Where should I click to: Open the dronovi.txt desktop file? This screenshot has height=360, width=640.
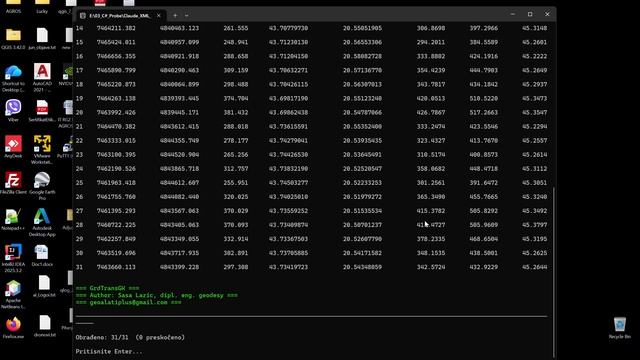(44, 326)
